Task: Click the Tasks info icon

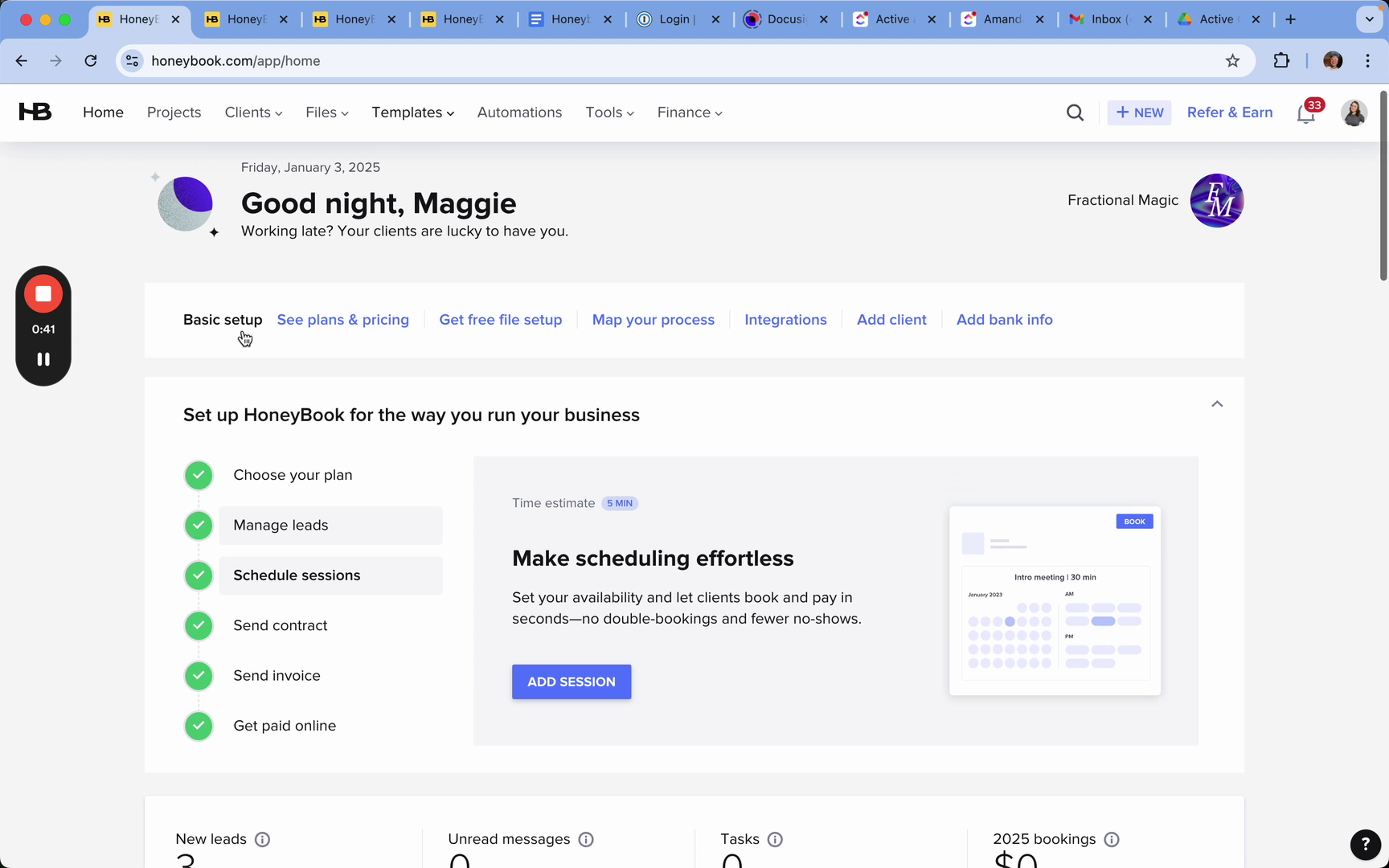Action: point(775,839)
